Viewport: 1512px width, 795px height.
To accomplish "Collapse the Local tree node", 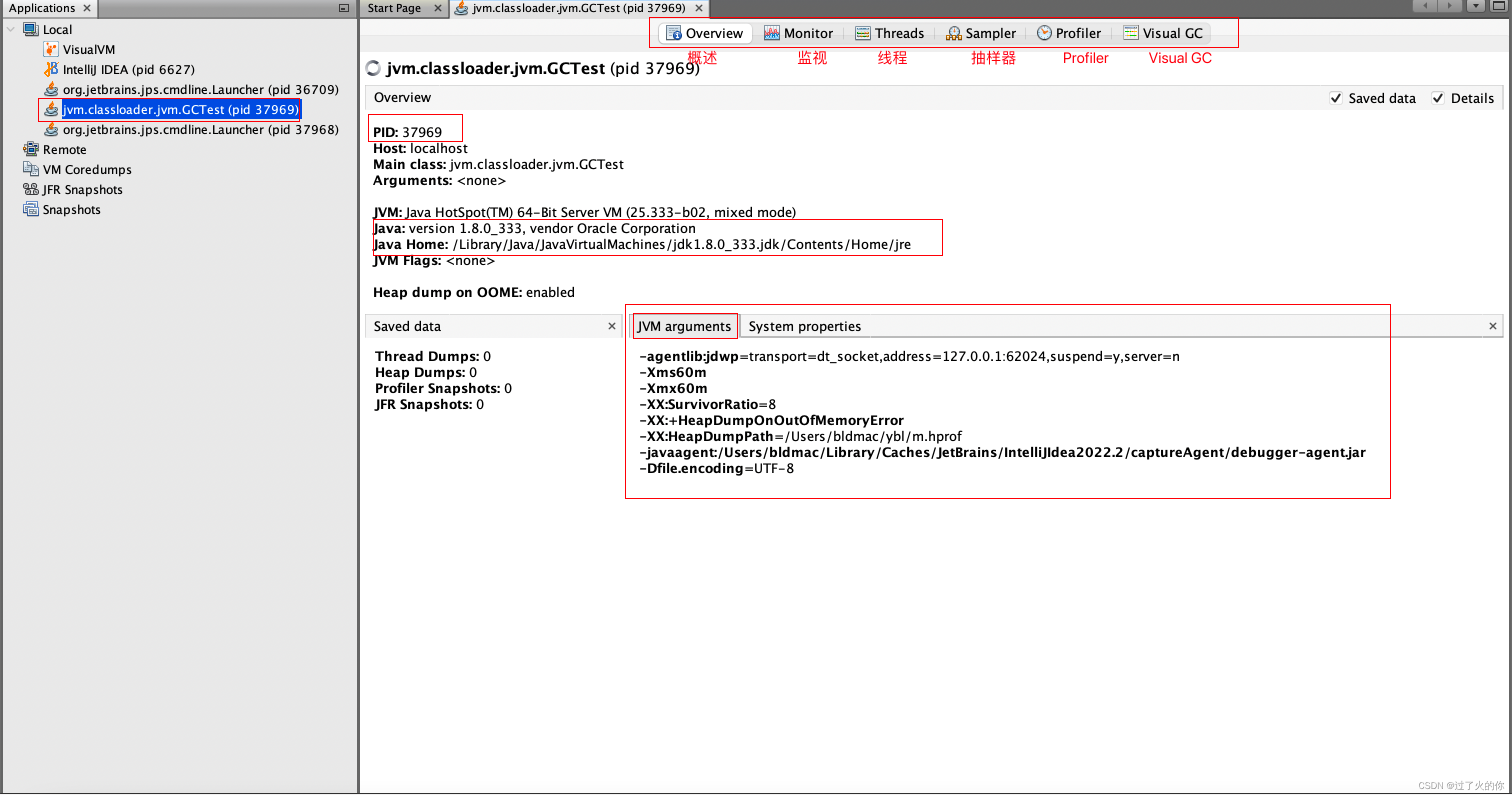I will pos(10,29).
